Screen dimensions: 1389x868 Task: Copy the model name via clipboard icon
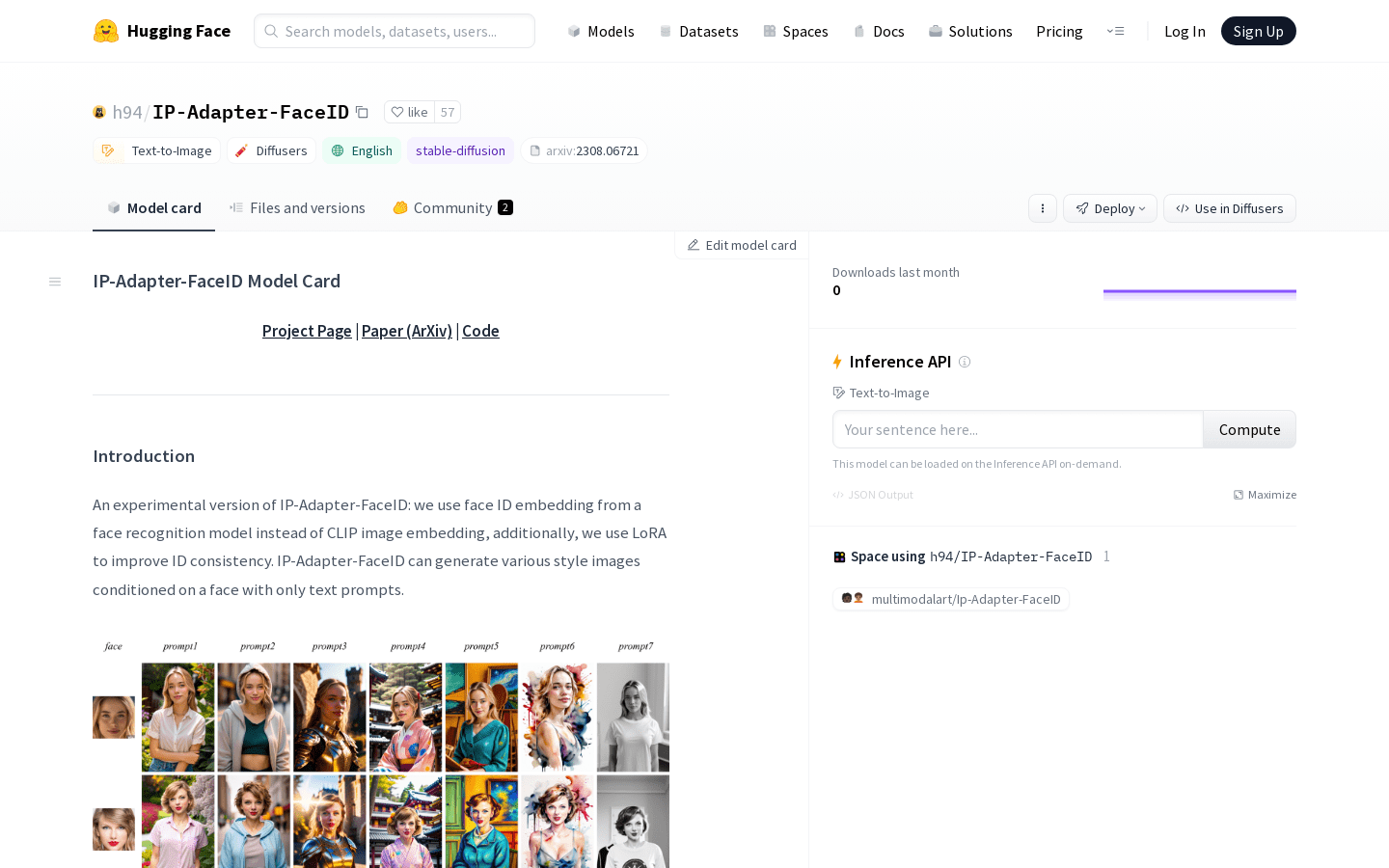[x=362, y=112]
